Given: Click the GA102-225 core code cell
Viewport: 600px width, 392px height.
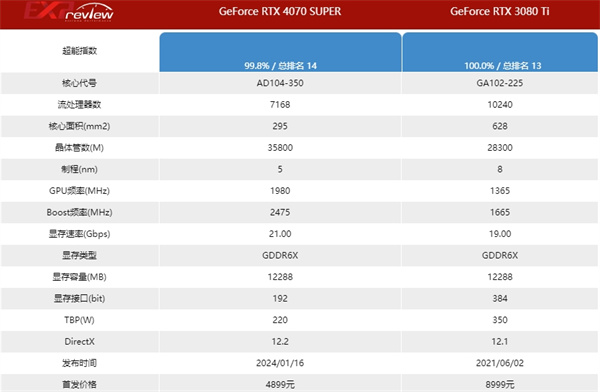Looking at the screenshot, I should pos(500,83).
